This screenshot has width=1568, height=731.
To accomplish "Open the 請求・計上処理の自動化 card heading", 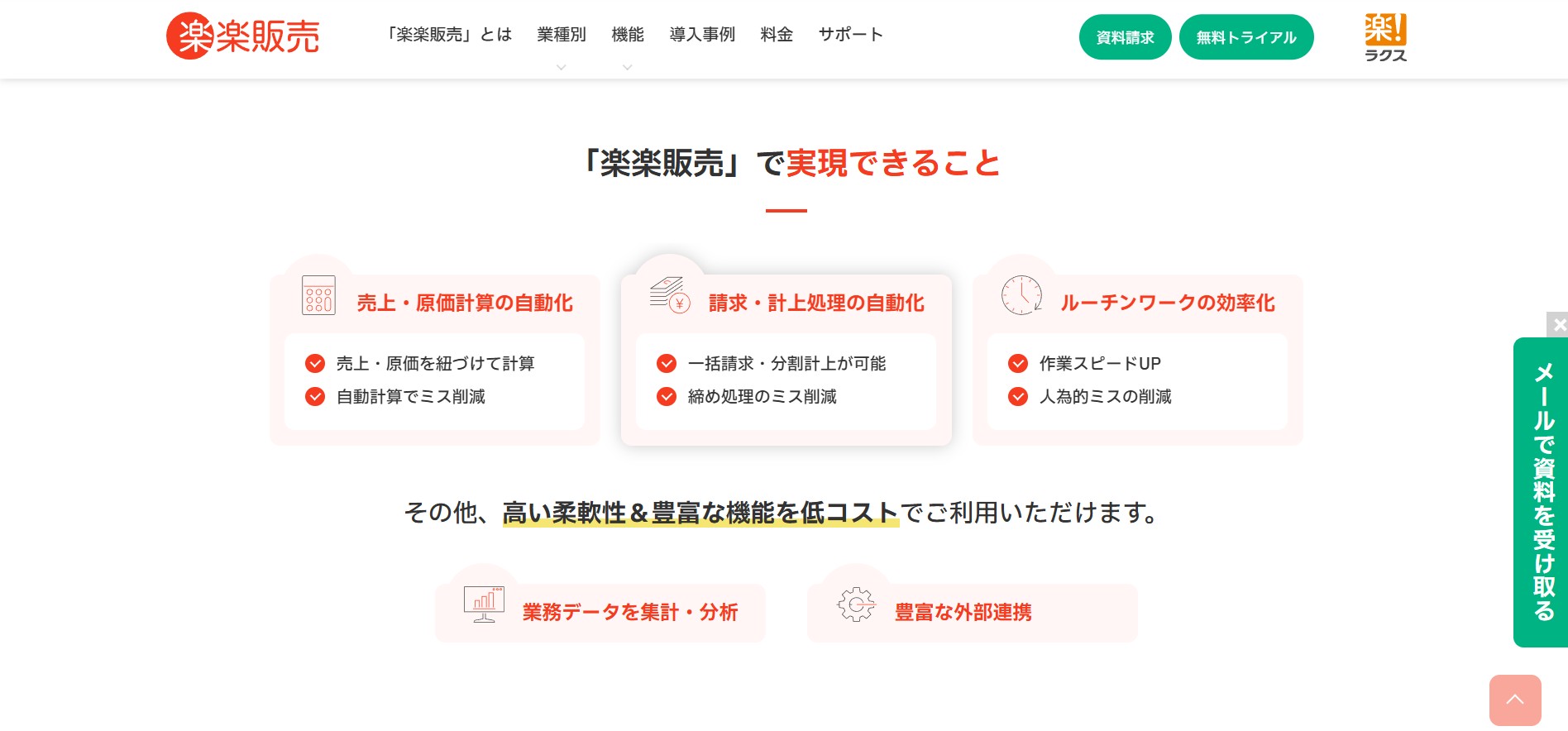I will [816, 303].
